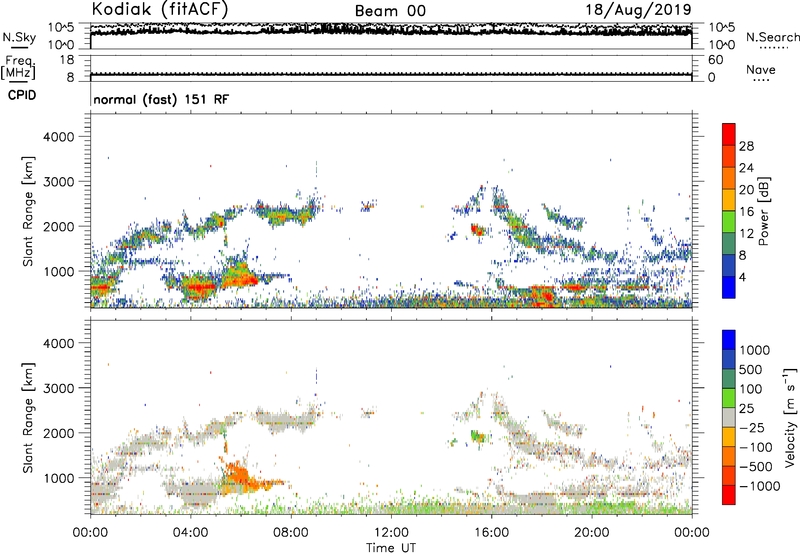Pick the dark blue top of Velocity color bar

(x=729, y=340)
